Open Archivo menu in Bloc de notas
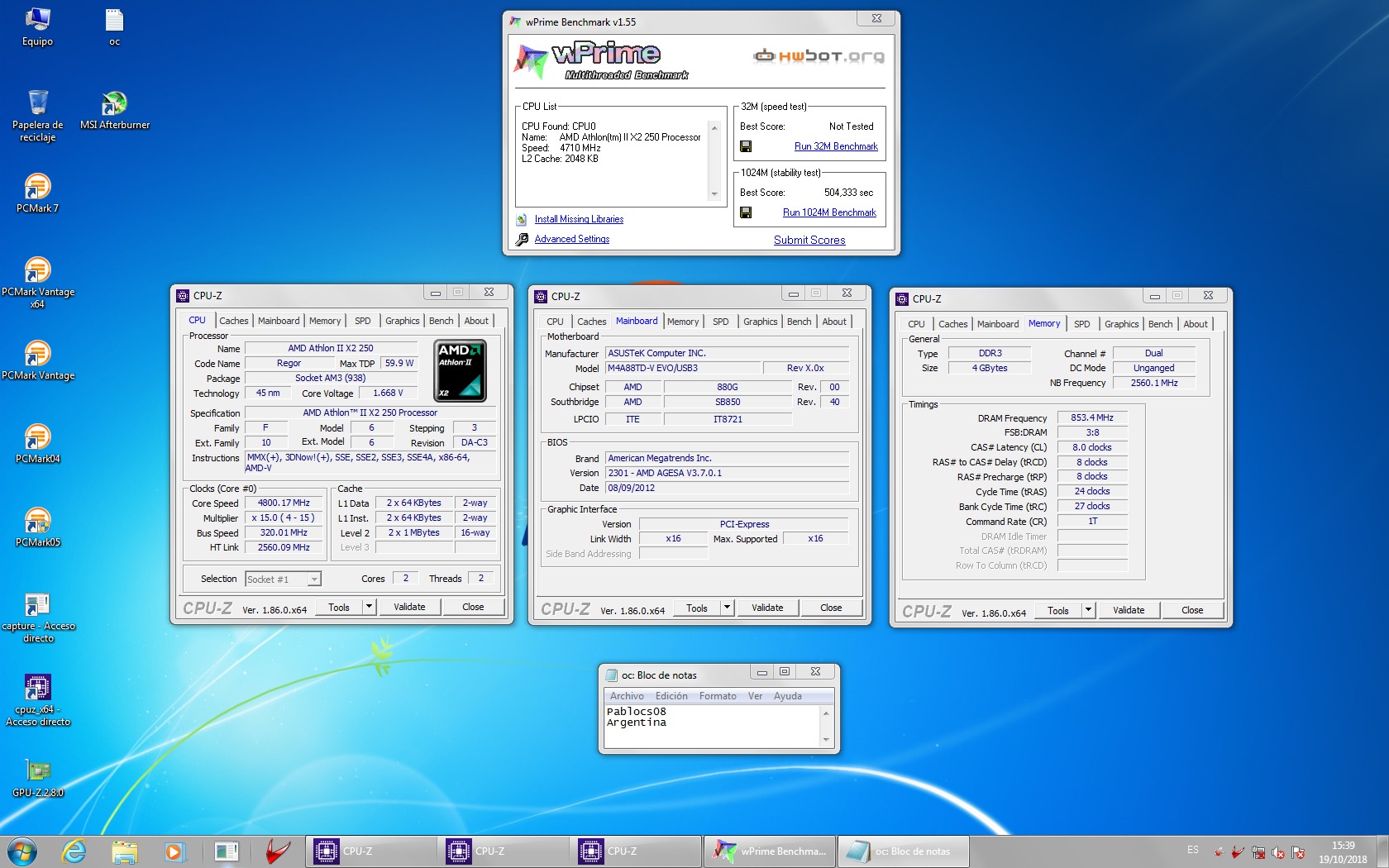 pos(627,696)
